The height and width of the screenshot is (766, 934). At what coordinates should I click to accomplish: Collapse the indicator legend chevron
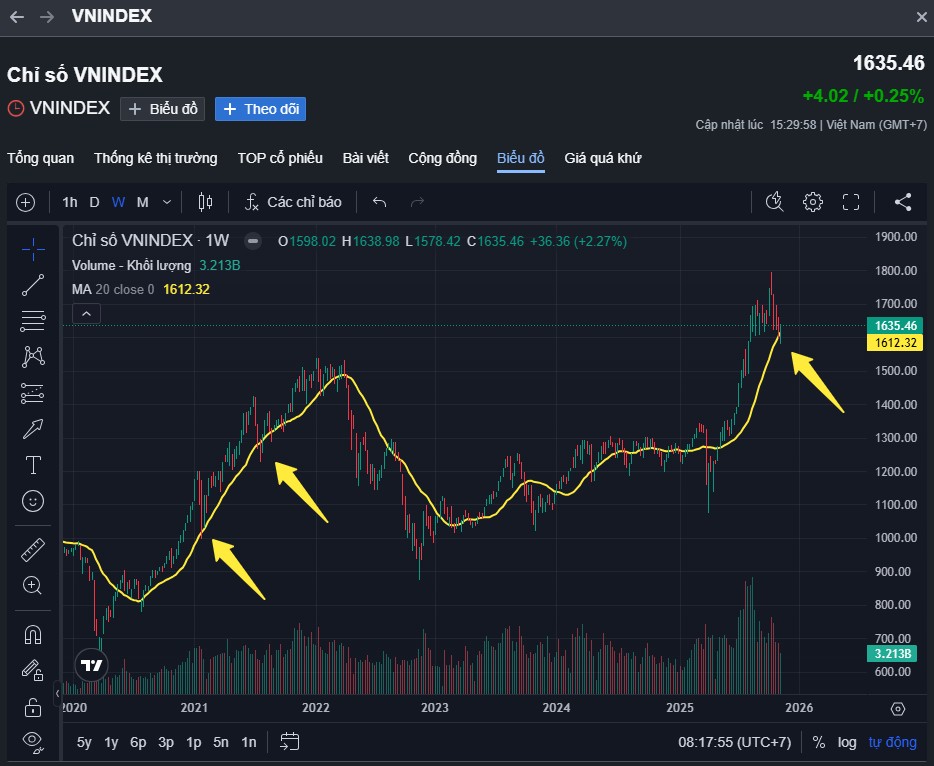click(87, 314)
